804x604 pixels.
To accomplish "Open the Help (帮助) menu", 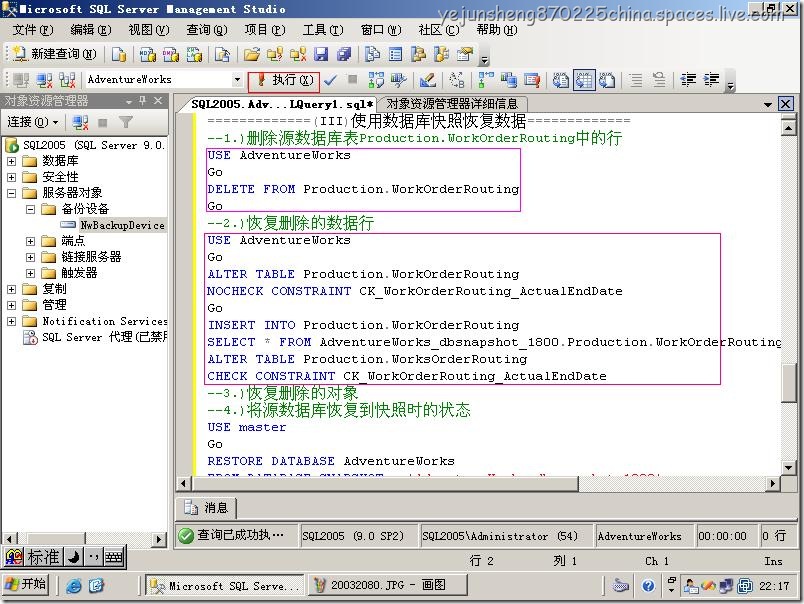I will coord(497,30).
